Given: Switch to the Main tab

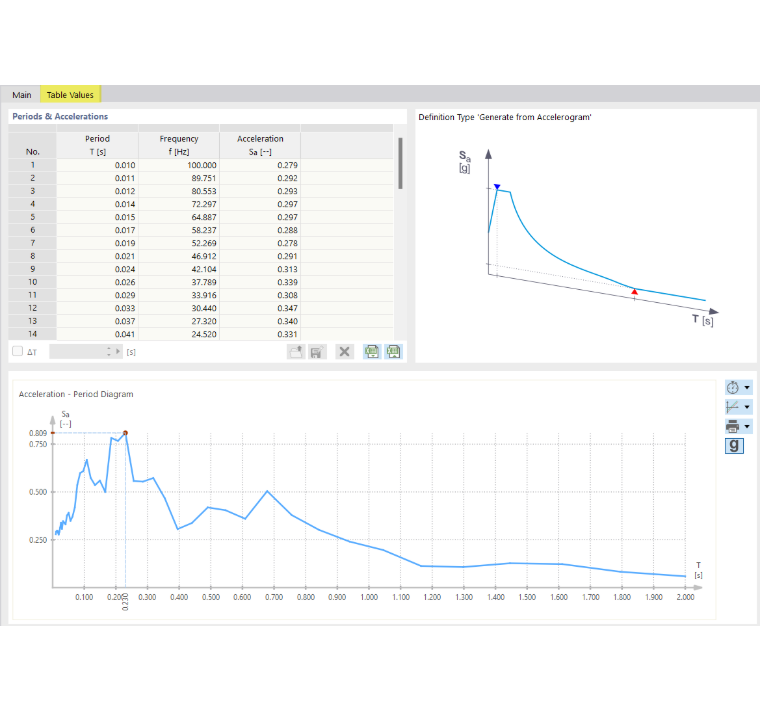Looking at the screenshot, I should tap(22, 95).
